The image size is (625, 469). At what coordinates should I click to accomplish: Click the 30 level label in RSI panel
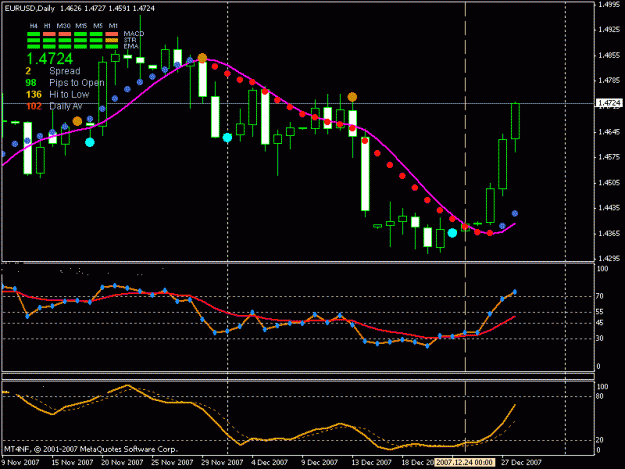click(600, 338)
